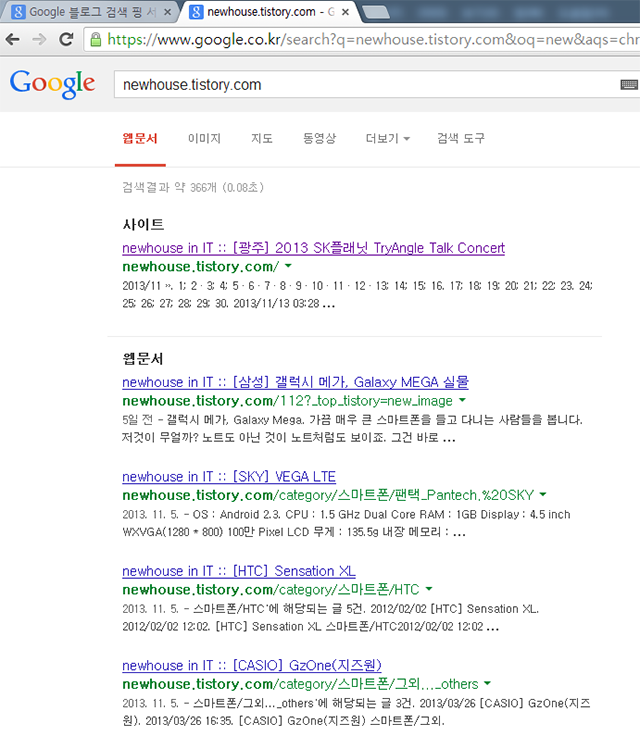
Task: Open the 검색 도구 options
Action: [461, 138]
